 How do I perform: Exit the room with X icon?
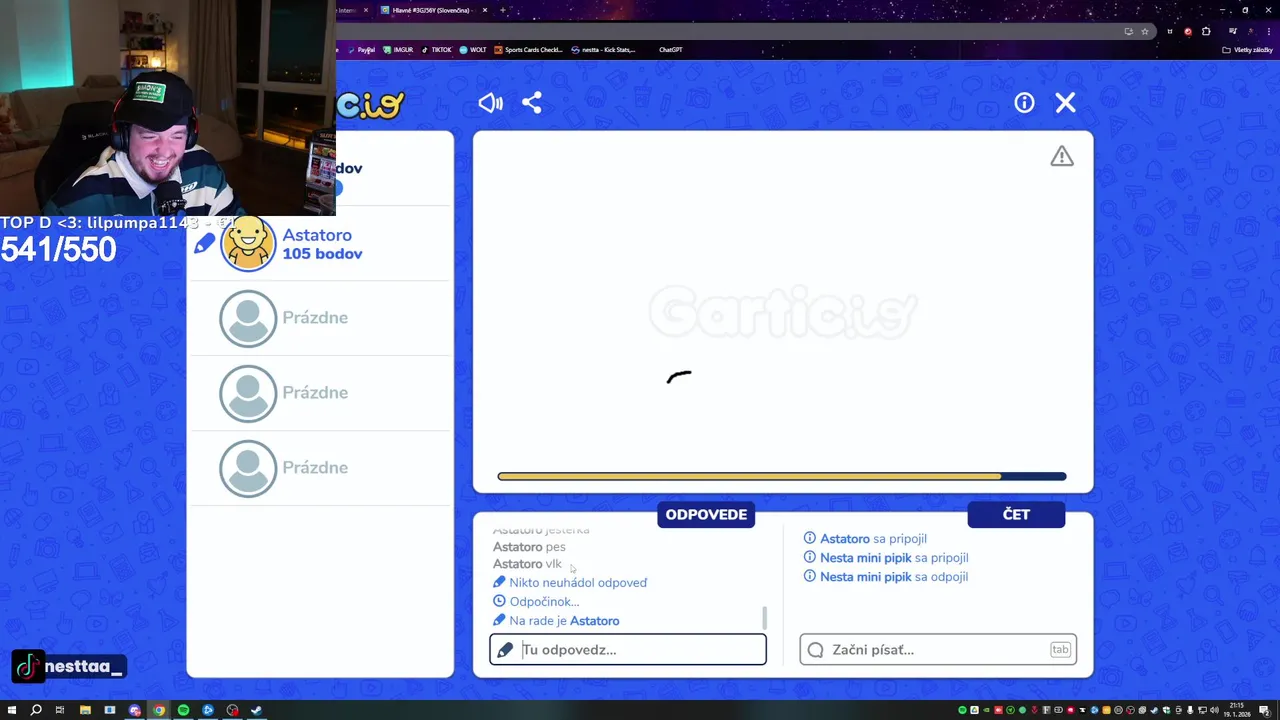(x=1066, y=103)
